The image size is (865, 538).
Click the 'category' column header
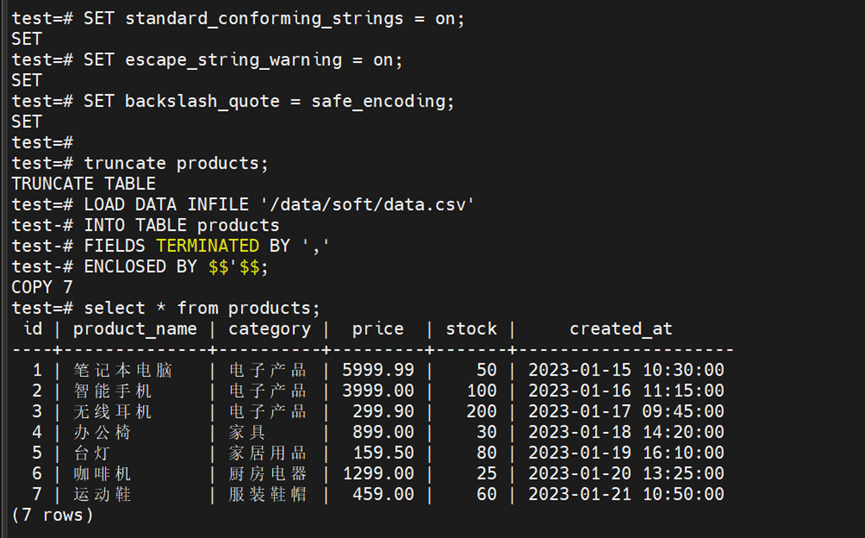[269, 329]
